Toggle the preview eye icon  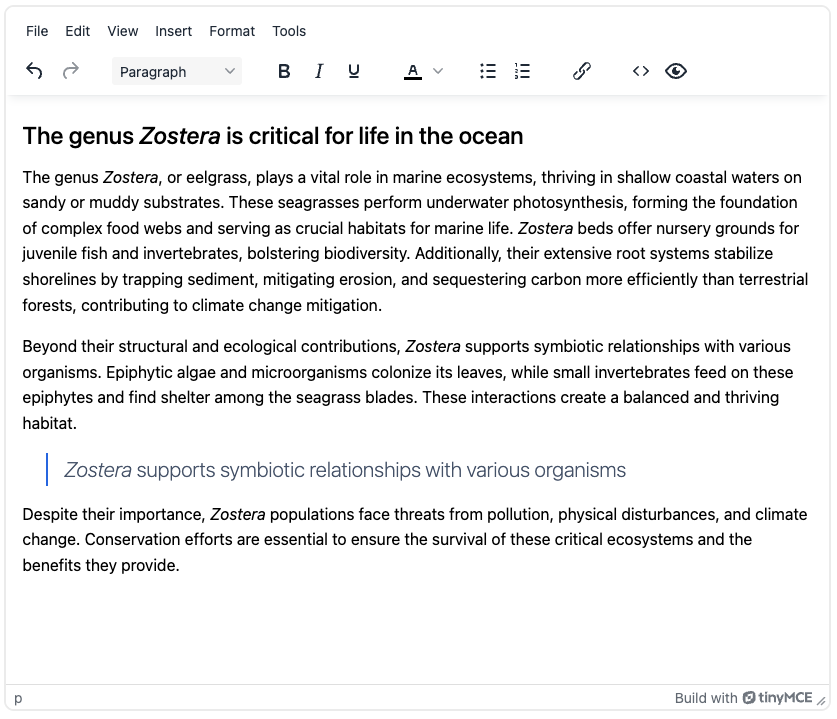(676, 71)
